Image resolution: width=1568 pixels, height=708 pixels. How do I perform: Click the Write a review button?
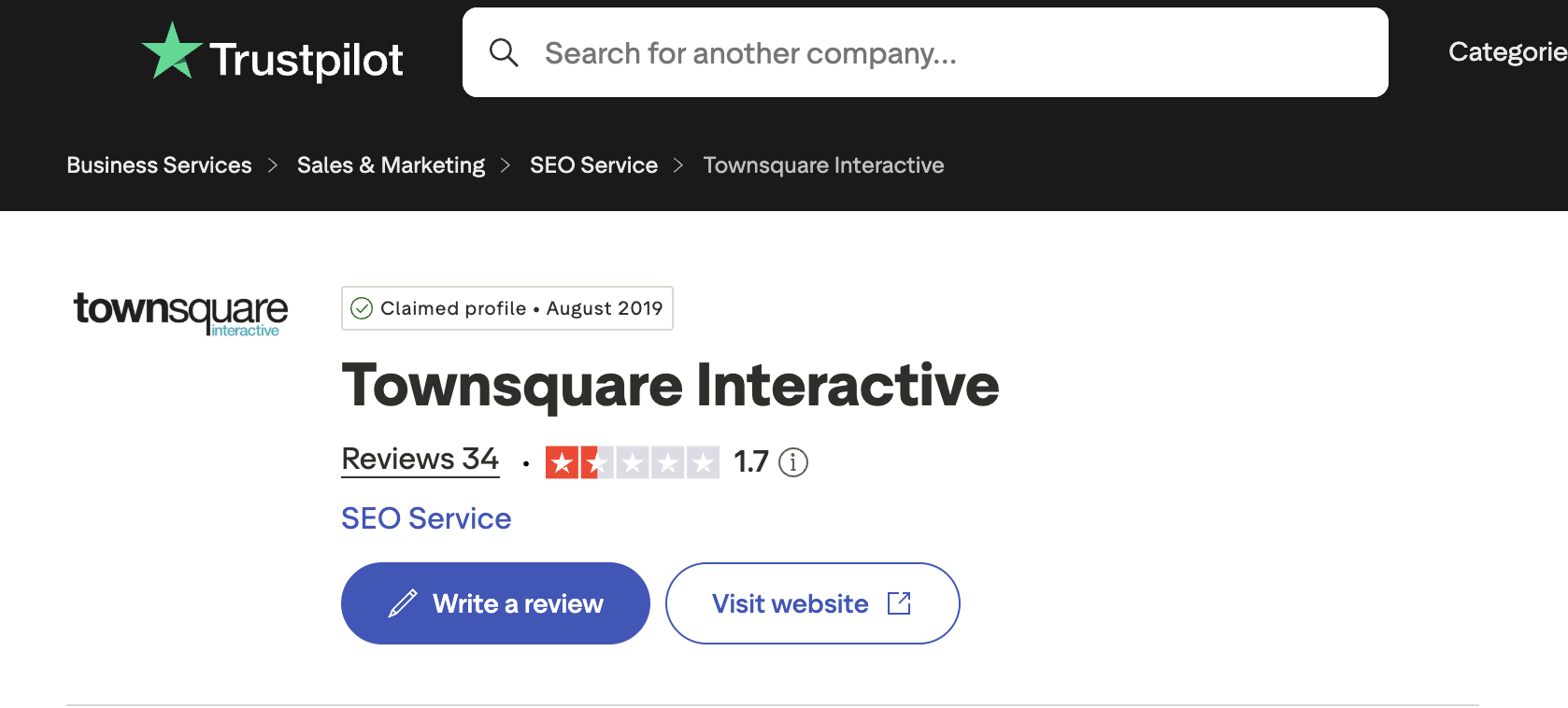click(x=495, y=603)
